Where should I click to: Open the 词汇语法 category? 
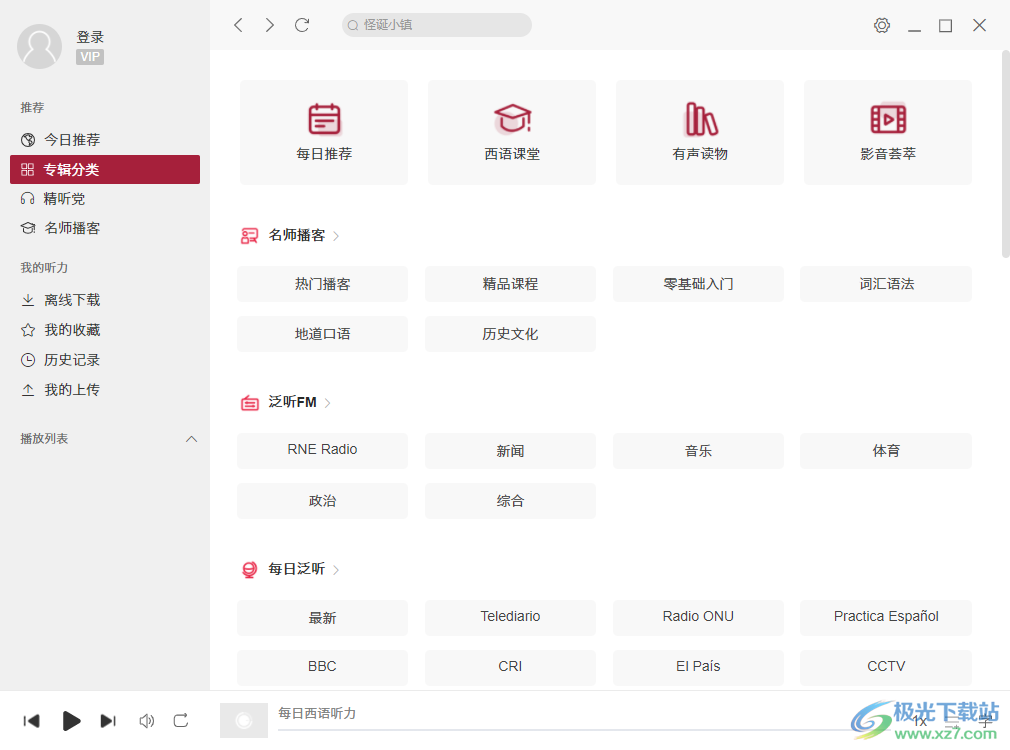(886, 284)
